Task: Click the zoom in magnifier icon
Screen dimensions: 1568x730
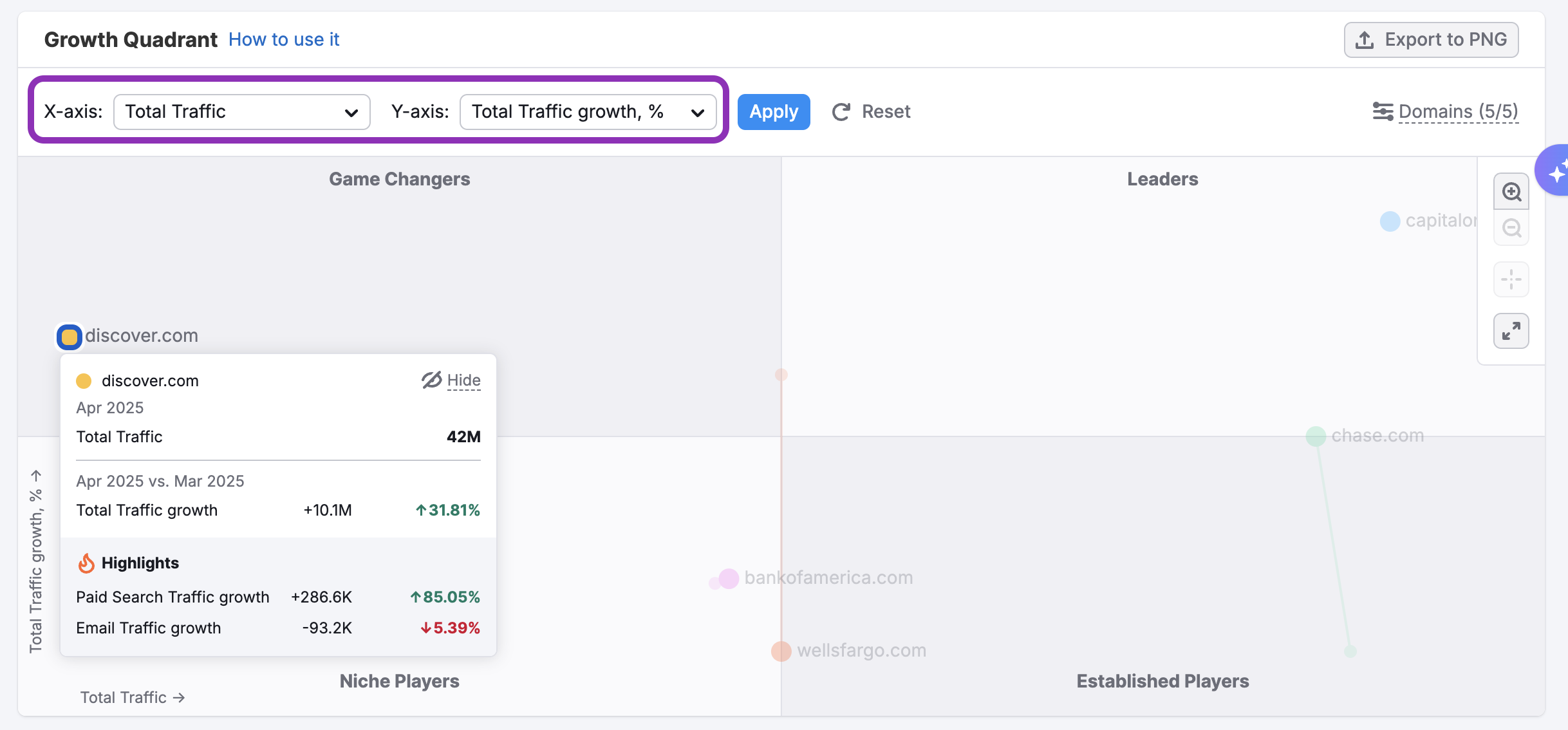Action: click(1511, 192)
